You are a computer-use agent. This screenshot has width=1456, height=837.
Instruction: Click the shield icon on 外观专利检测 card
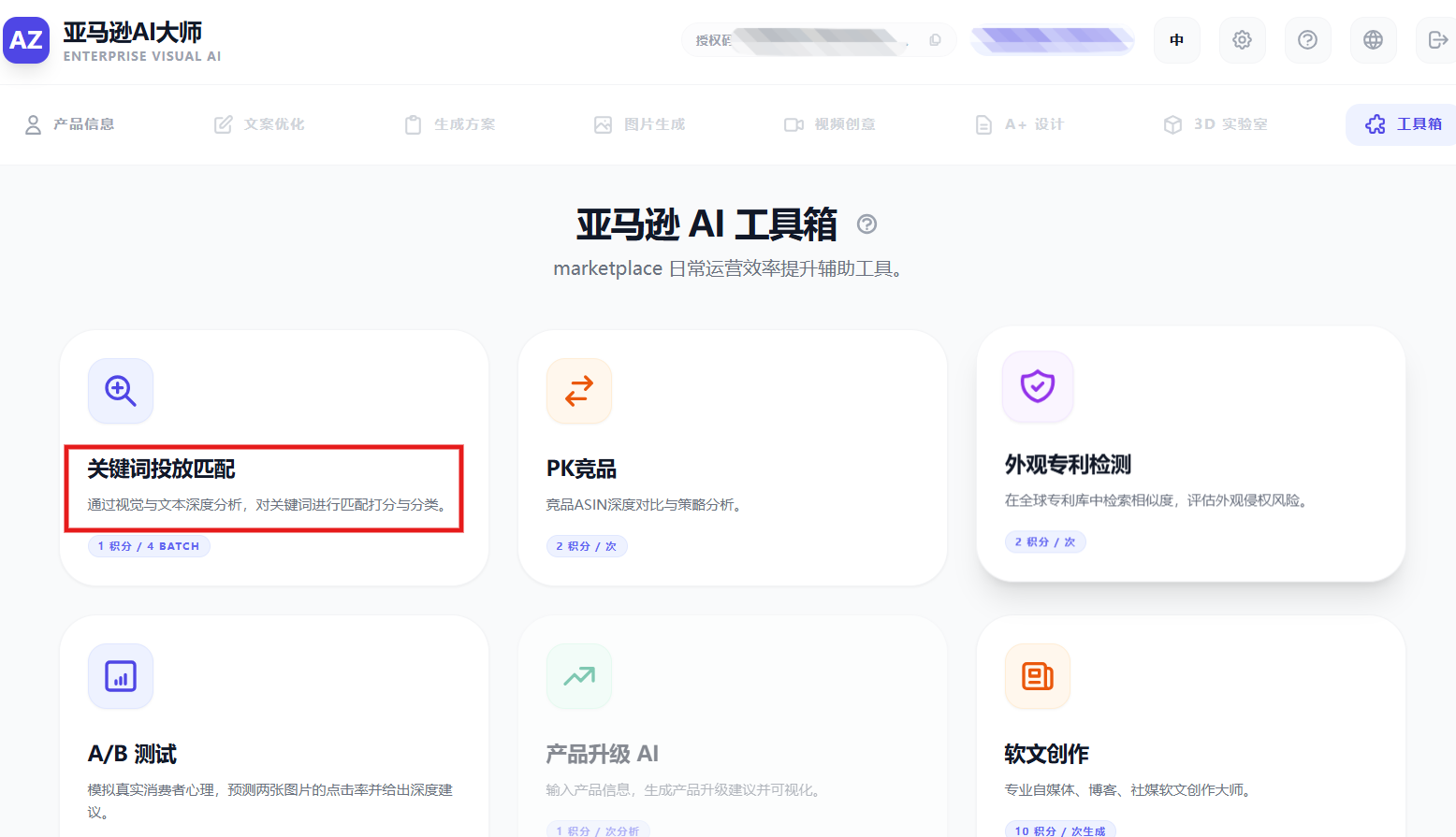point(1038,386)
